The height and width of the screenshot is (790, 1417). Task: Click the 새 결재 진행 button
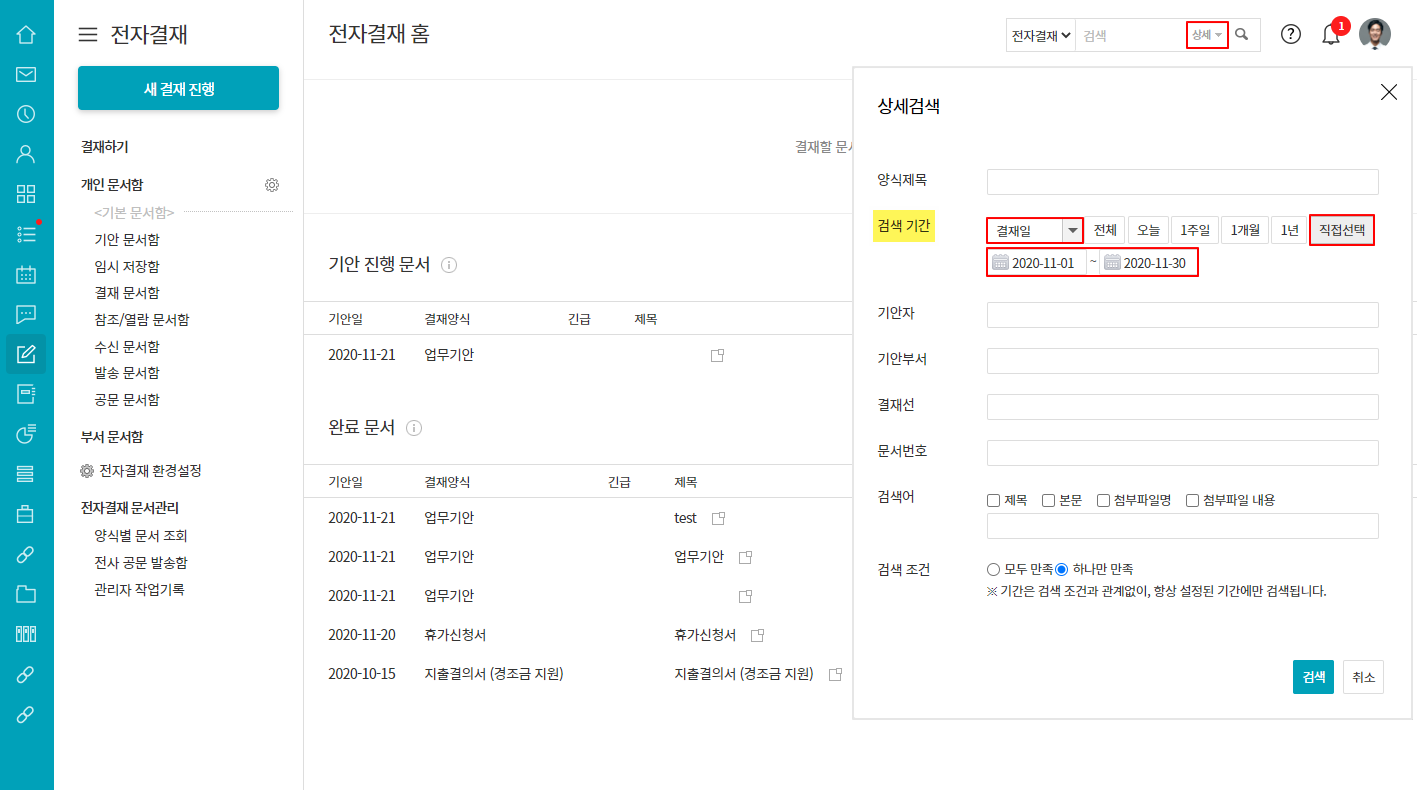[178, 89]
